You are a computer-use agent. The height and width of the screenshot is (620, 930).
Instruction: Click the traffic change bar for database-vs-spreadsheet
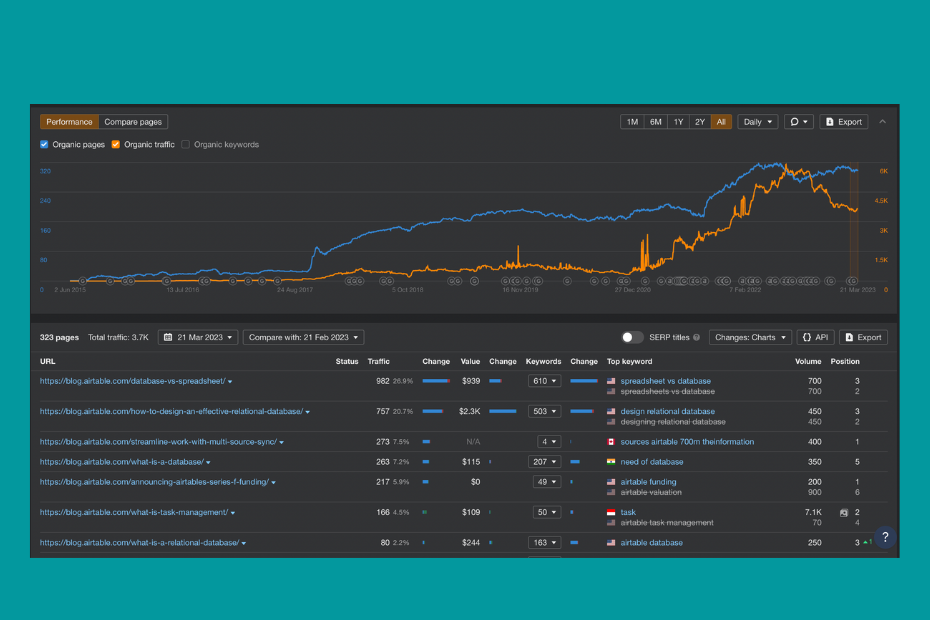click(x=436, y=381)
